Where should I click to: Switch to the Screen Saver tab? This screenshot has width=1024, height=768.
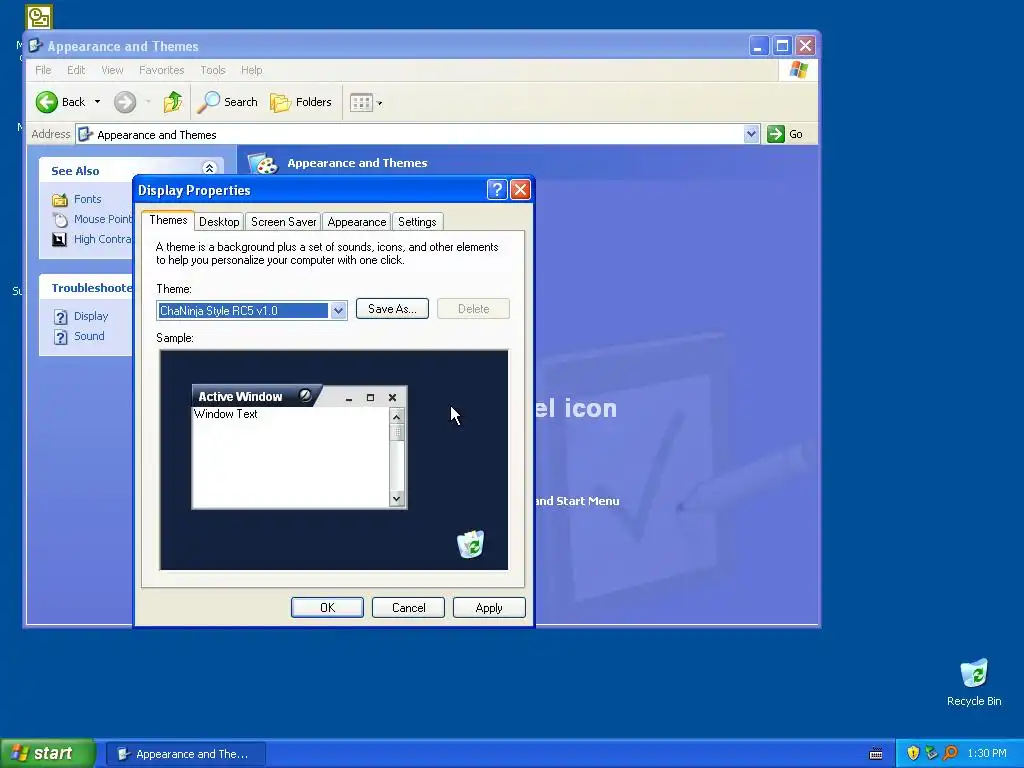pyautogui.click(x=283, y=222)
